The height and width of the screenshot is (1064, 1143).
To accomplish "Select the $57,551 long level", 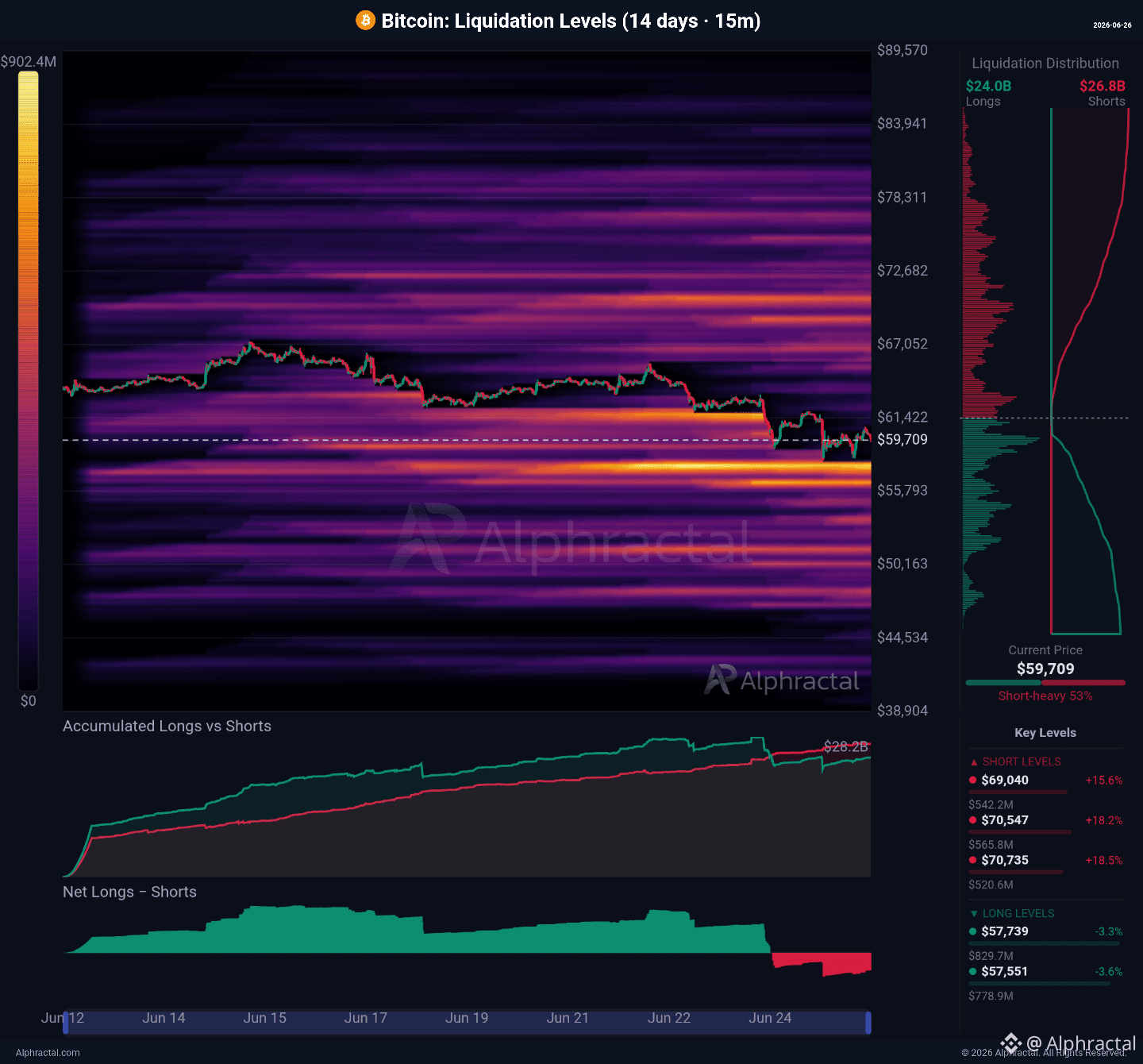I will tap(1005, 971).
